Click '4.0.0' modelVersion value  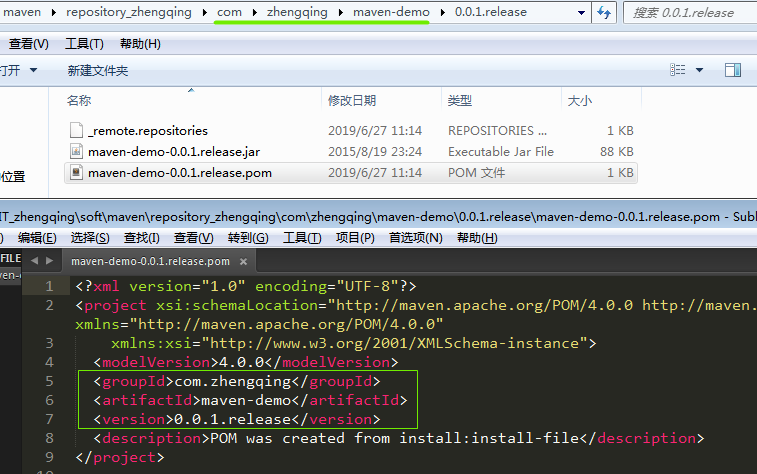(x=241, y=362)
